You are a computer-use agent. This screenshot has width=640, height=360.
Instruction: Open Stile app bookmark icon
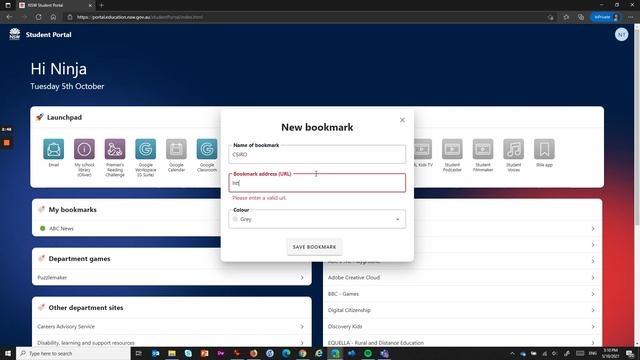[544, 149]
